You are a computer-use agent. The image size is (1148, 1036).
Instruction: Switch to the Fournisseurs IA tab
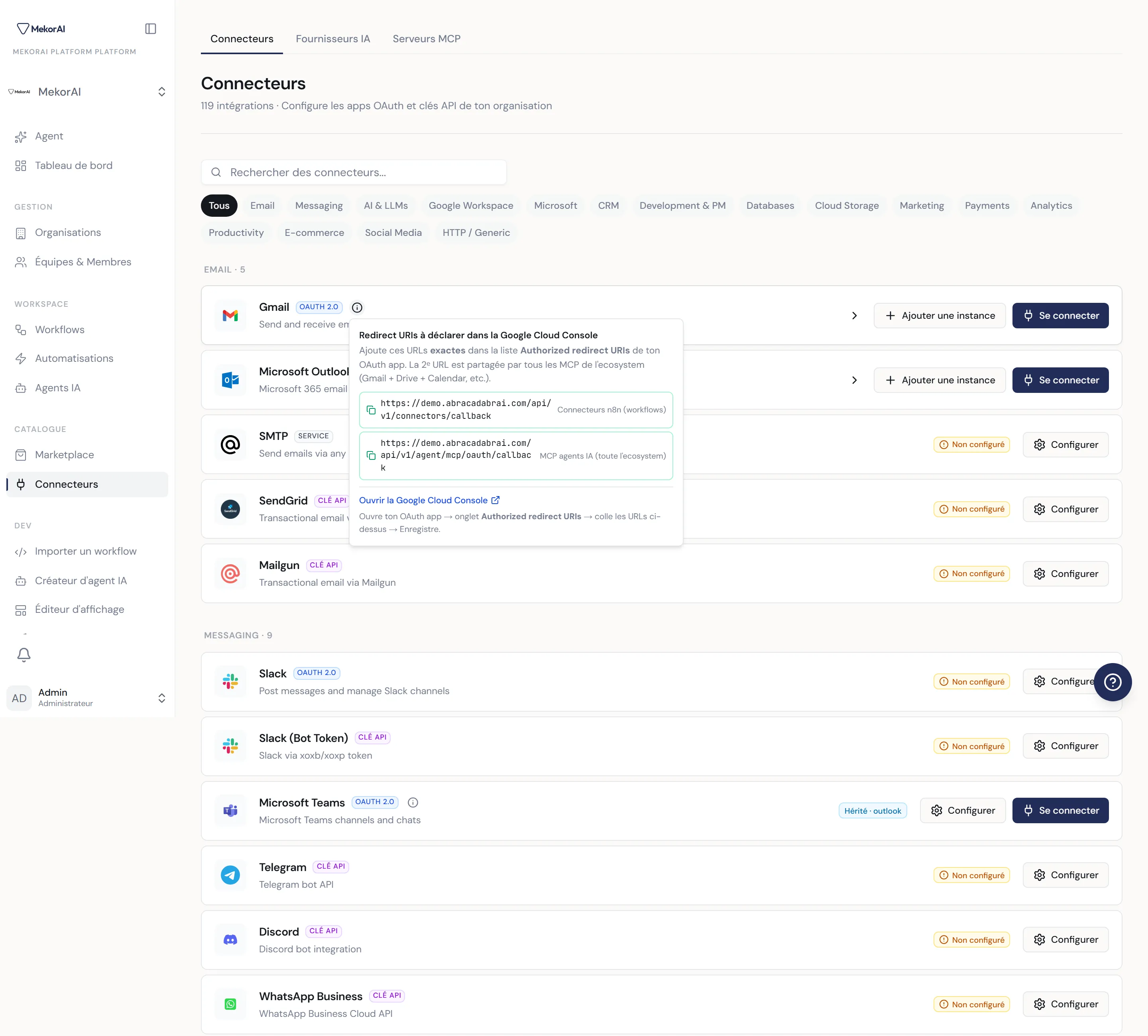tap(332, 39)
